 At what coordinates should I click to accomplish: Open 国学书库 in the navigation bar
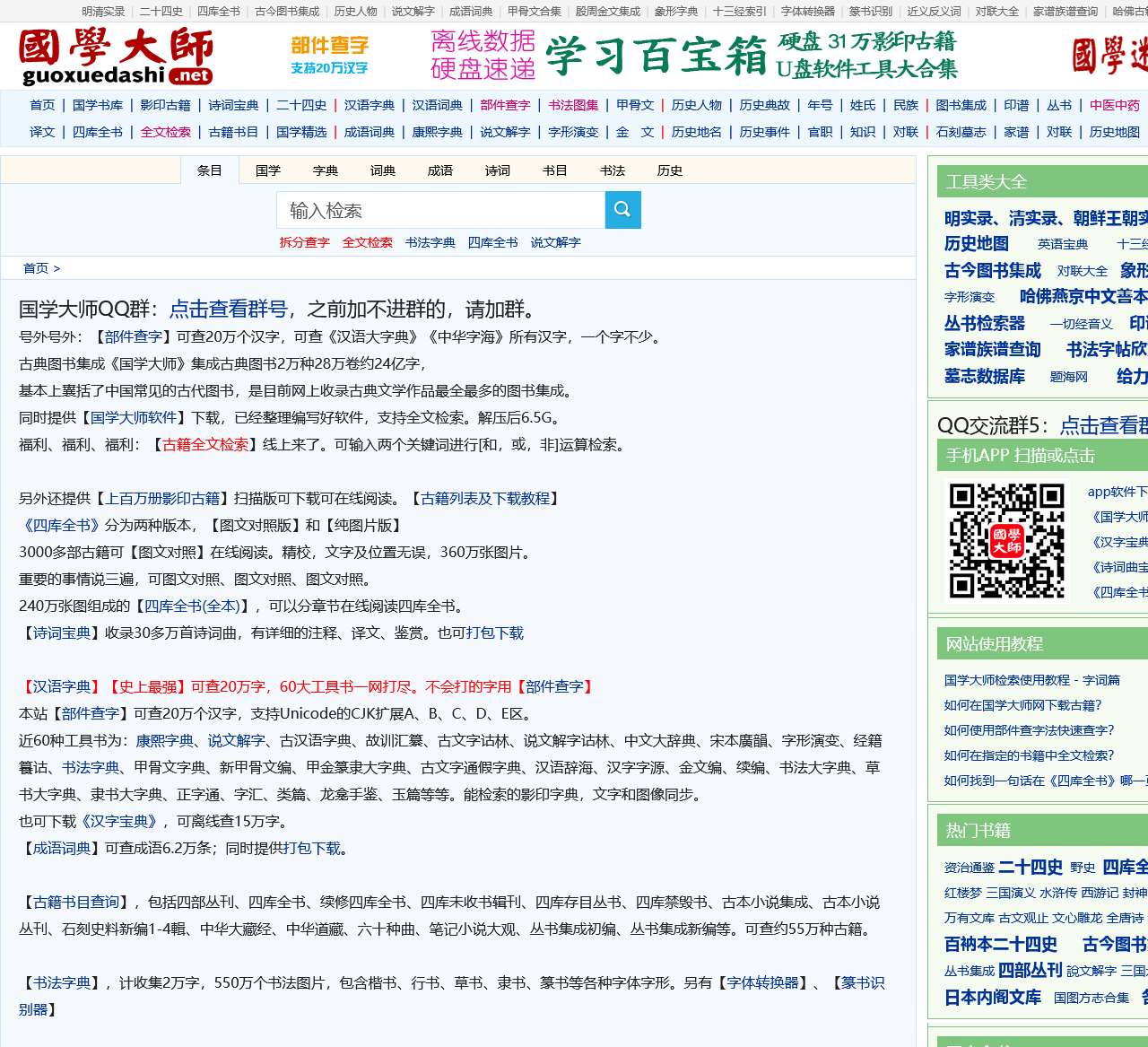pyautogui.click(x=98, y=105)
